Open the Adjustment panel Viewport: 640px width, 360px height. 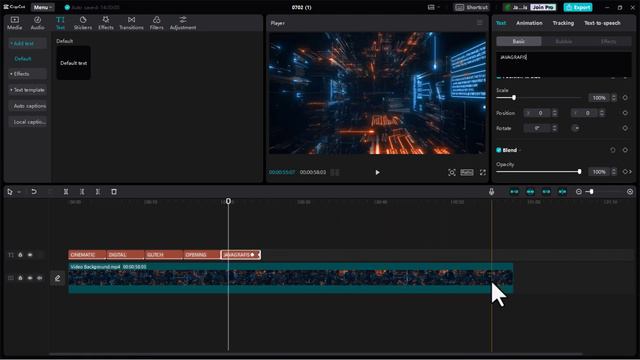(183, 23)
